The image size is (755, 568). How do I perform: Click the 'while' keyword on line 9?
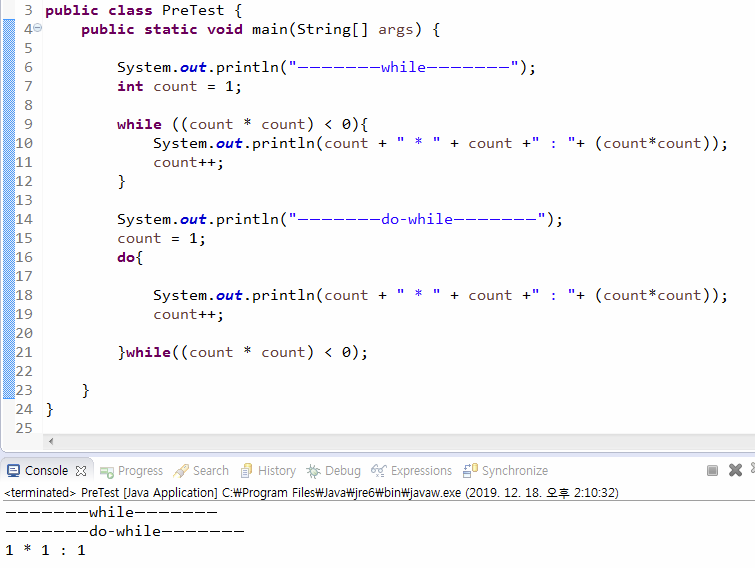coord(139,124)
